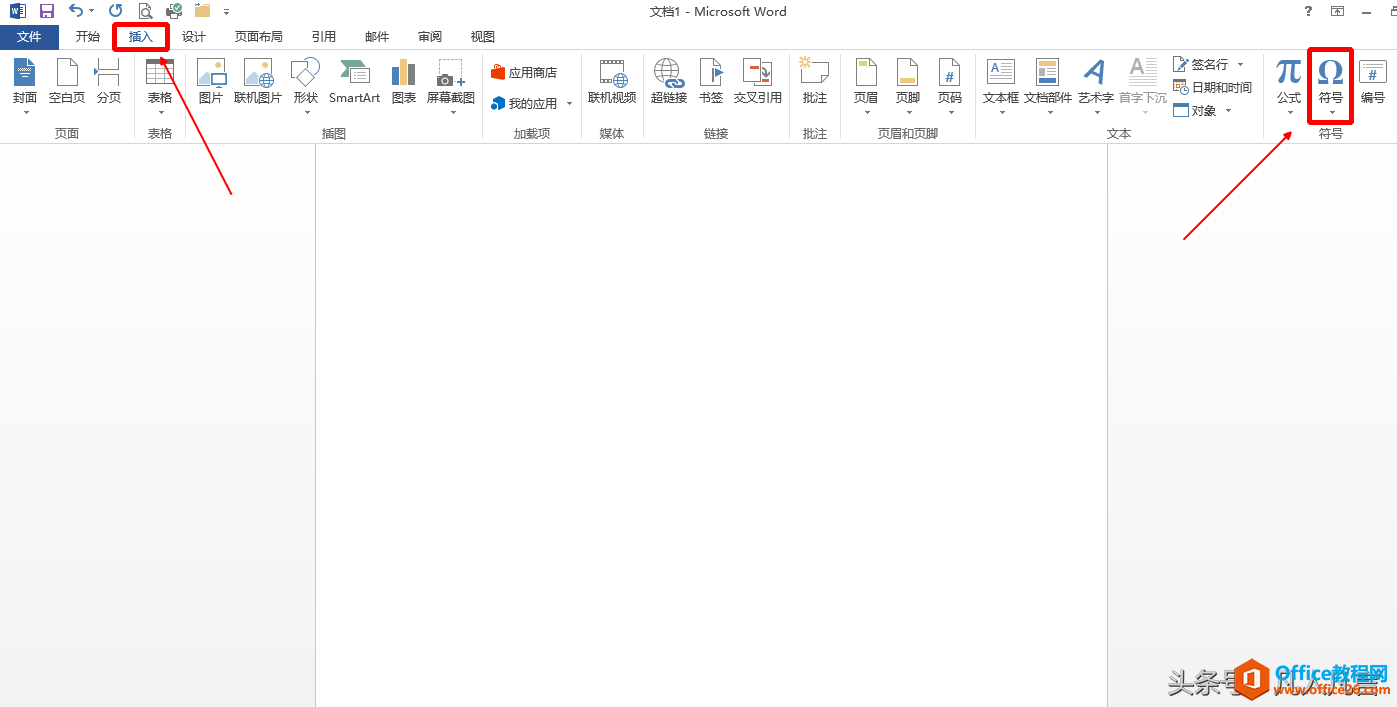The width and height of the screenshot is (1397, 707).
Task: Click the Undo arrow icon
Action: coord(76,11)
